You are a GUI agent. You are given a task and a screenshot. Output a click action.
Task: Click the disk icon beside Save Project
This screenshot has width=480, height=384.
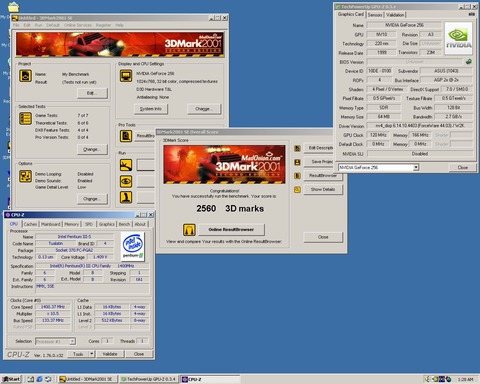(x=297, y=162)
